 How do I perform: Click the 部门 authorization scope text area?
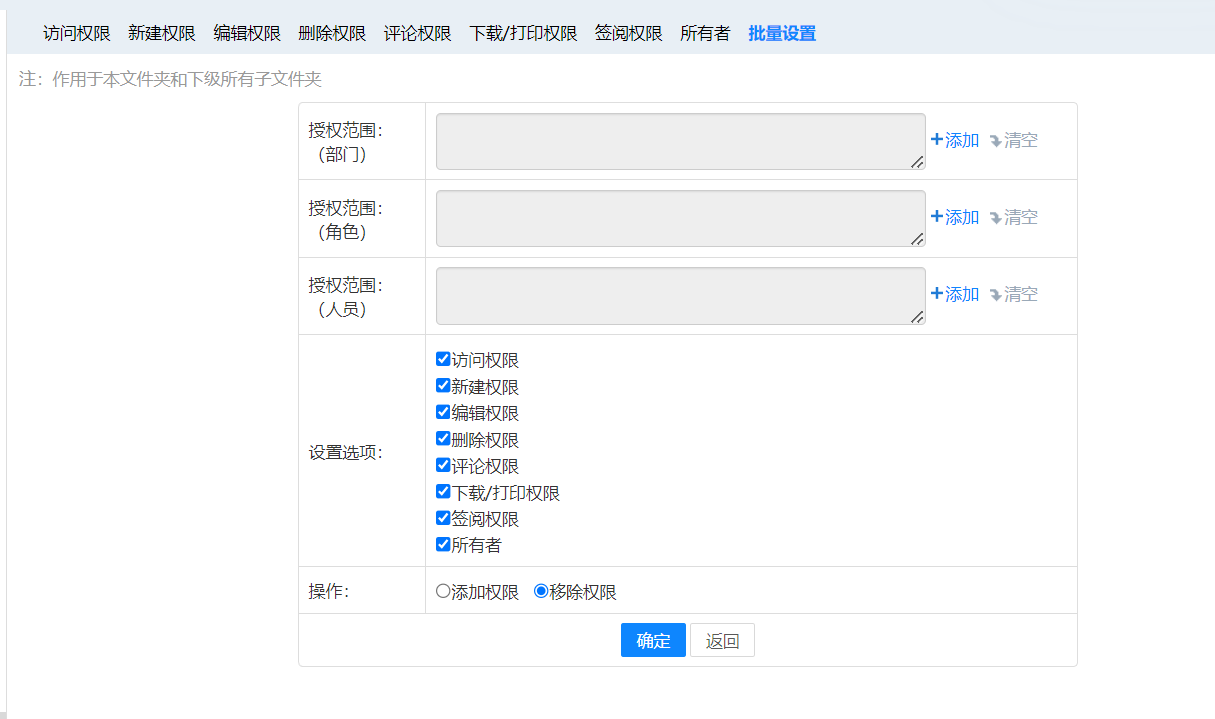coord(680,141)
